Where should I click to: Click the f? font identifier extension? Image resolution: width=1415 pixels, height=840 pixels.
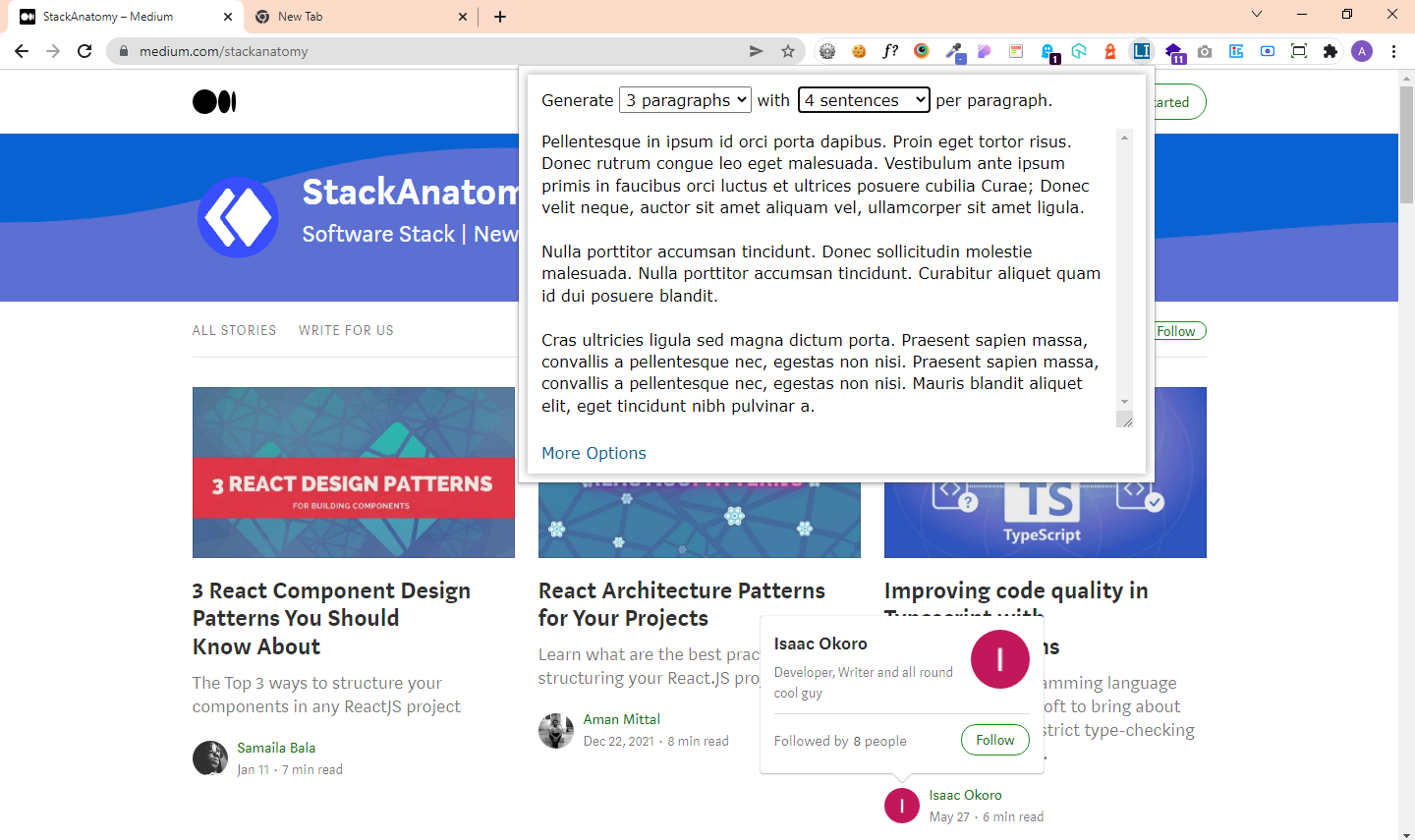[x=890, y=51]
